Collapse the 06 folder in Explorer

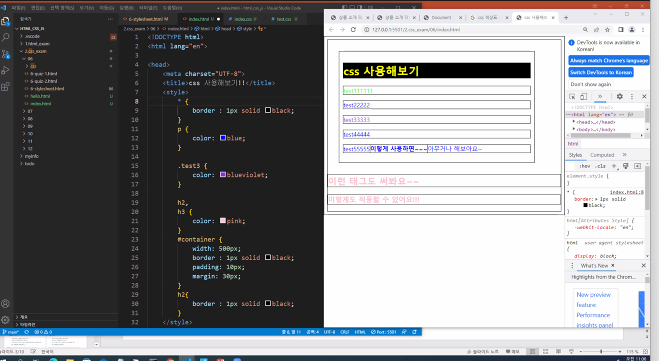24,59
